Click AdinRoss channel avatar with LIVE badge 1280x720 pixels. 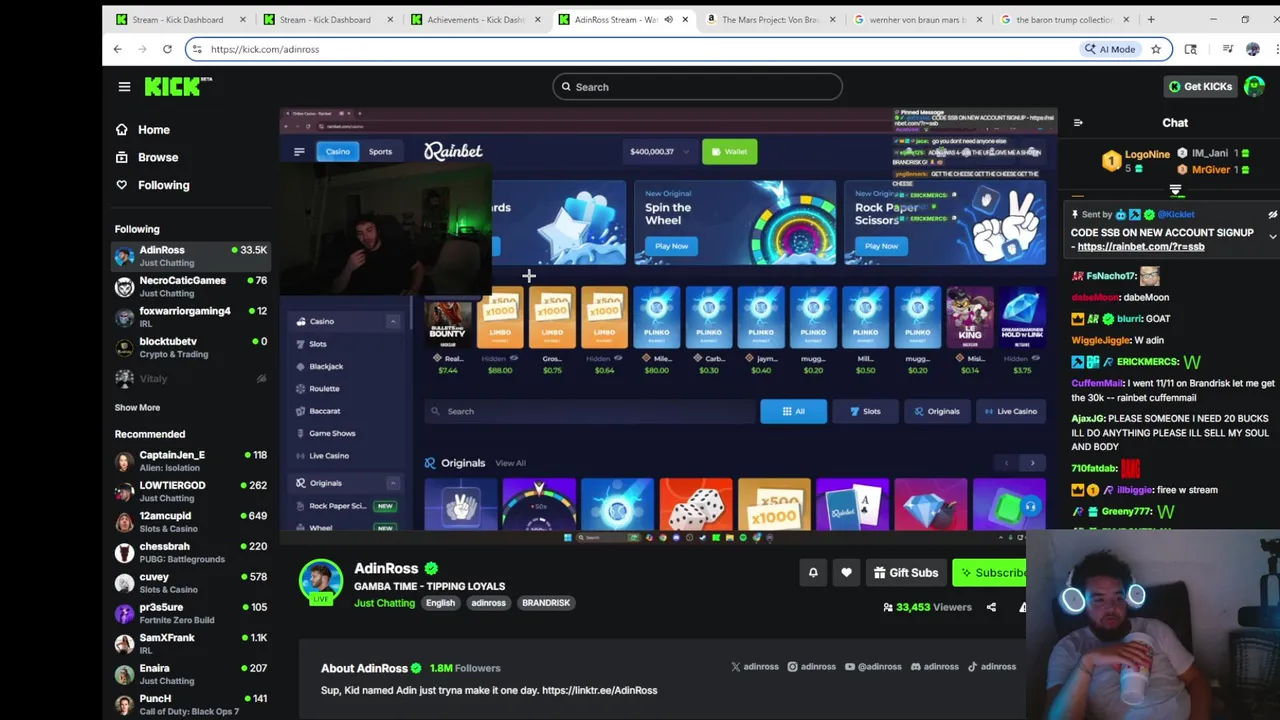[x=321, y=583]
